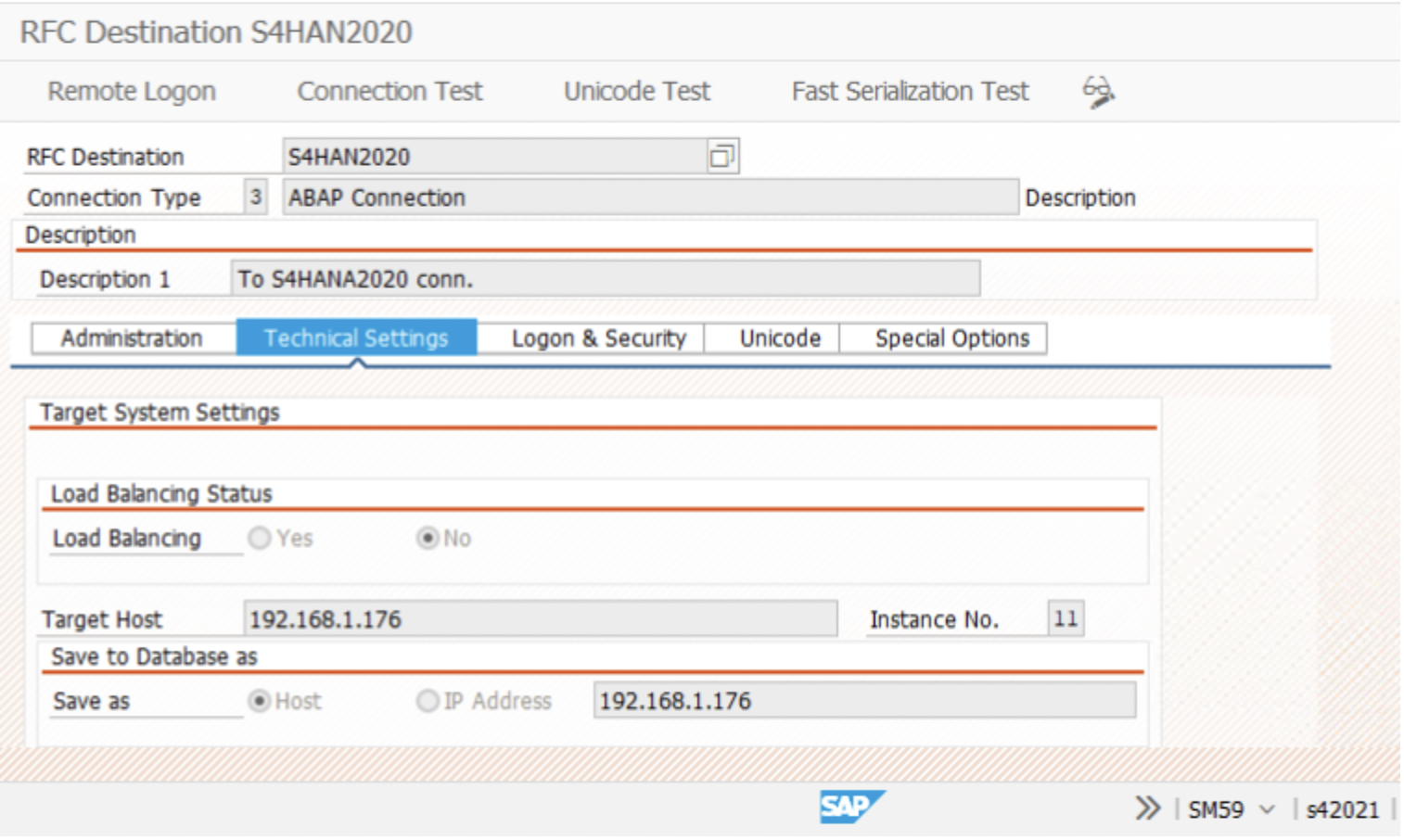
Task: Run the Connection Test
Action: [389, 92]
